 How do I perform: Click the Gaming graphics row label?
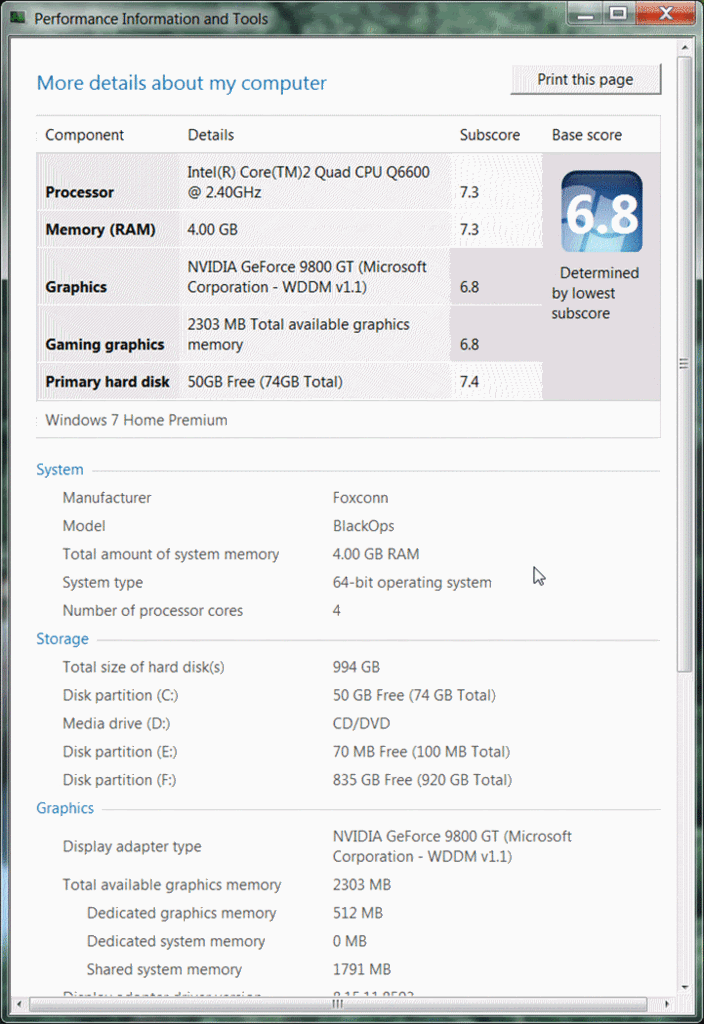(105, 344)
